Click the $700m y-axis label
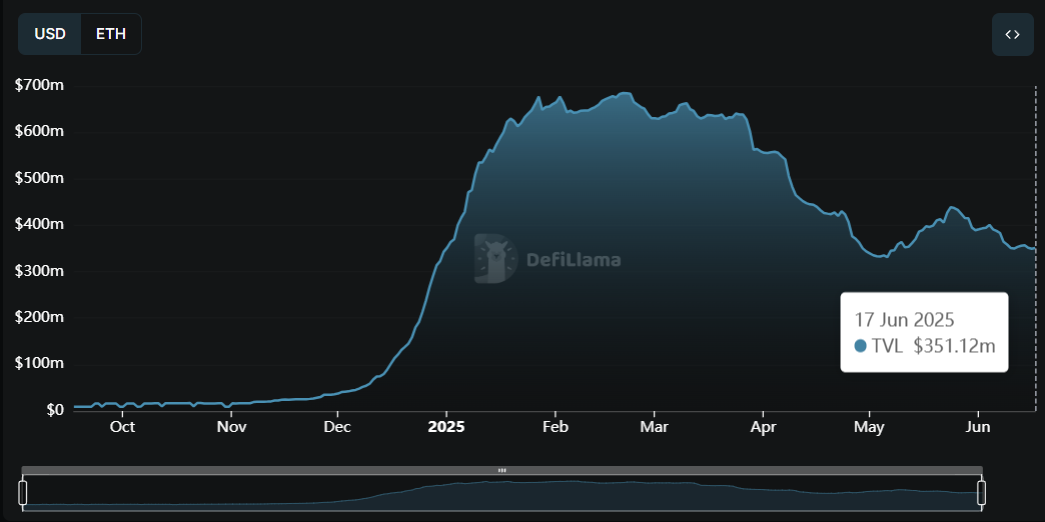This screenshot has height=522, width=1045. [39, 85]
